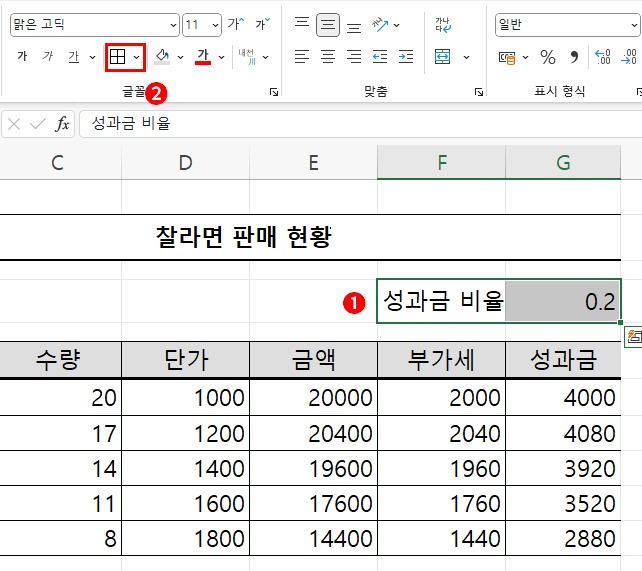This screenshot has height=571, width=642.
Task: Select cell with value 4000
Action: (x=563, y=397)
